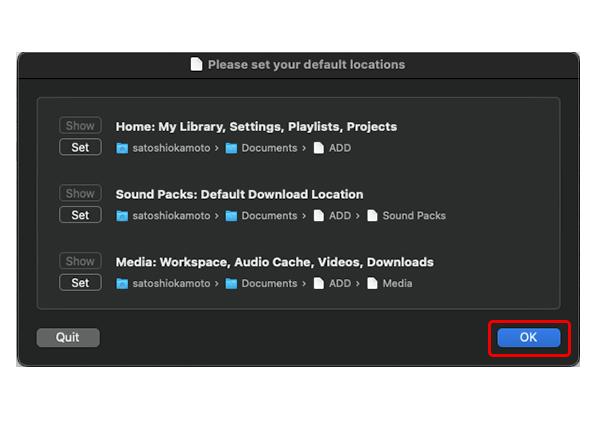Viewport: 600px width, 429px height.
Task: Click 'Please set your default locations' title
Action: tap(307, 65)
